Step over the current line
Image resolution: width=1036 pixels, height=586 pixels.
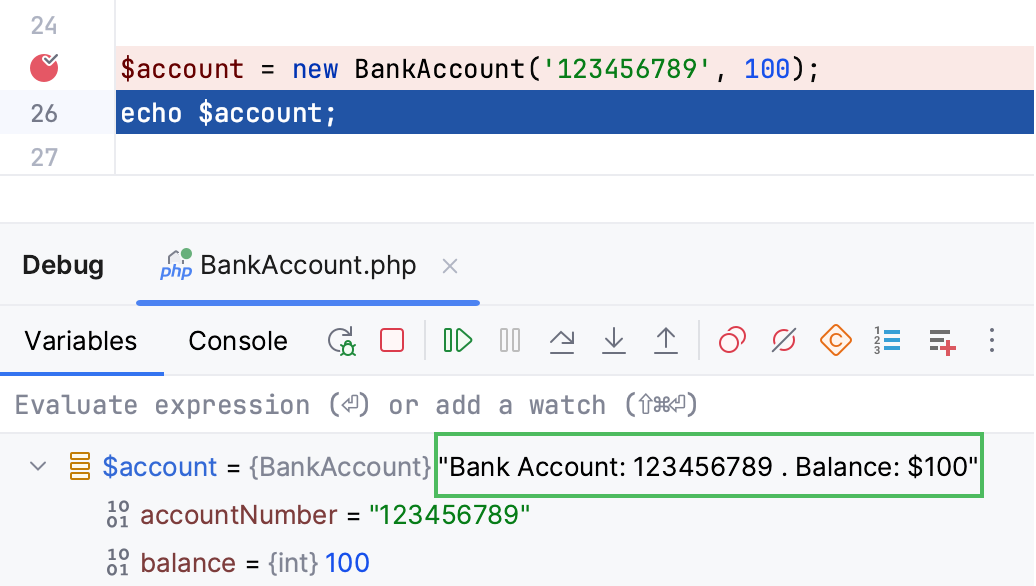pos(562,340)
